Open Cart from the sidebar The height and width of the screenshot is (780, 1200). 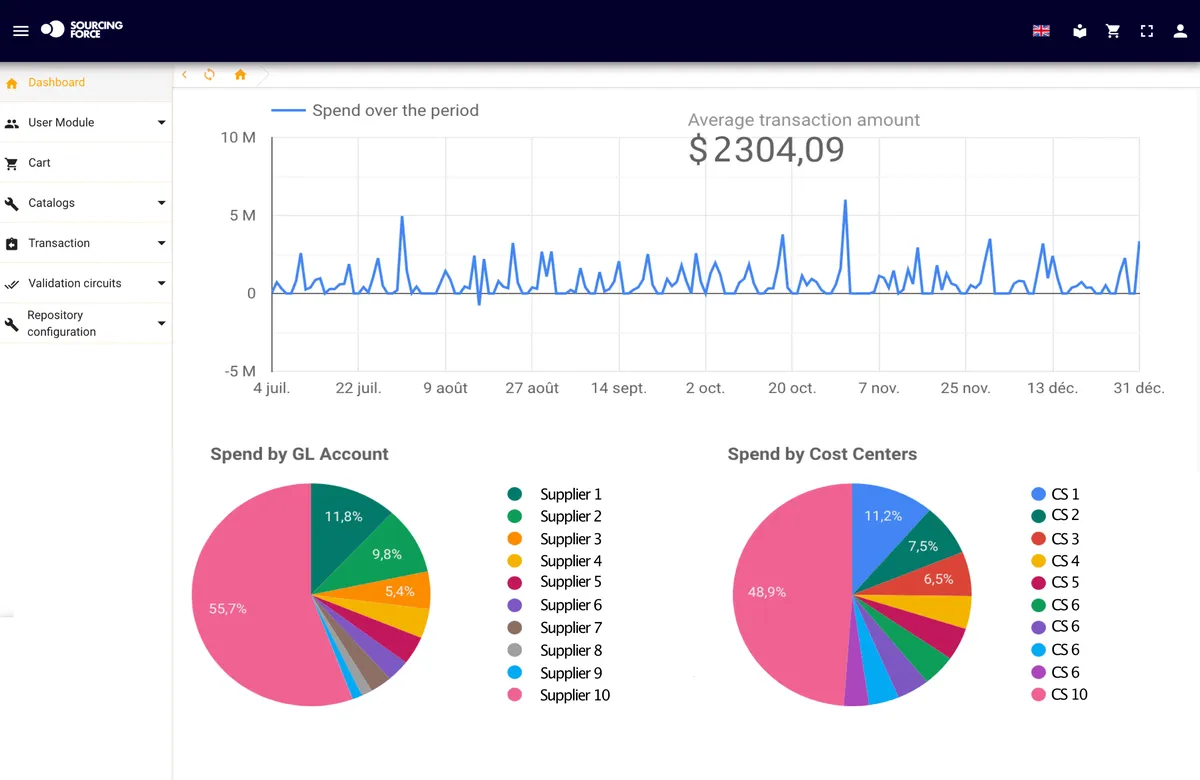86,163
